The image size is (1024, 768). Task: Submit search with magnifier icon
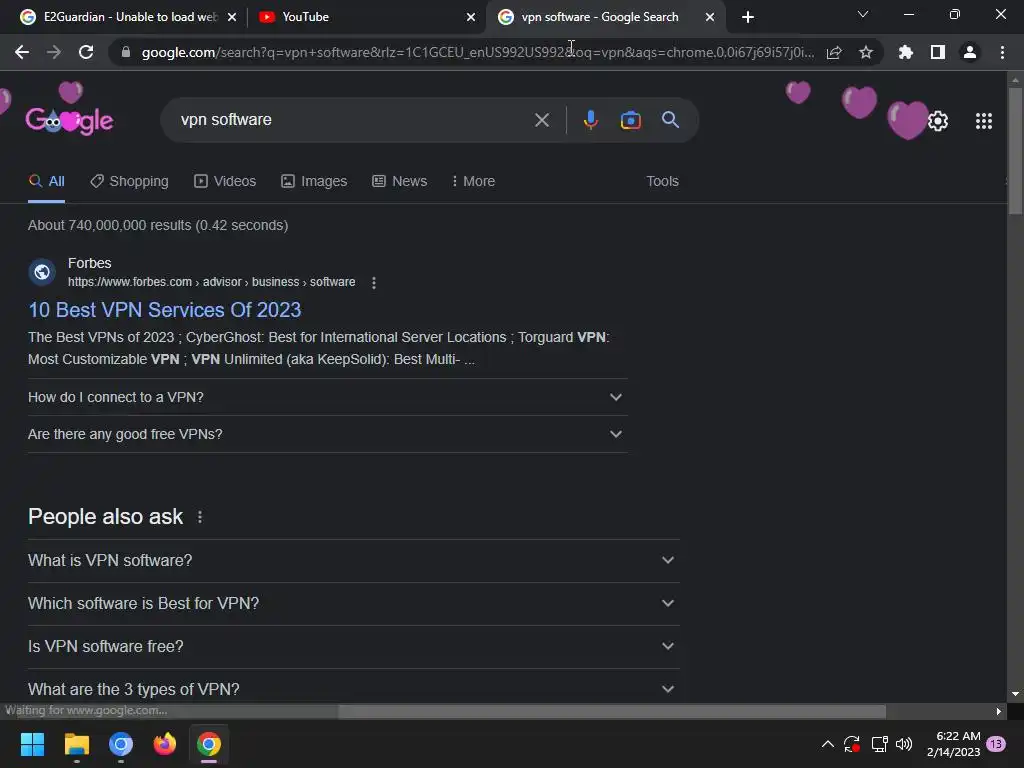[670, 120]
